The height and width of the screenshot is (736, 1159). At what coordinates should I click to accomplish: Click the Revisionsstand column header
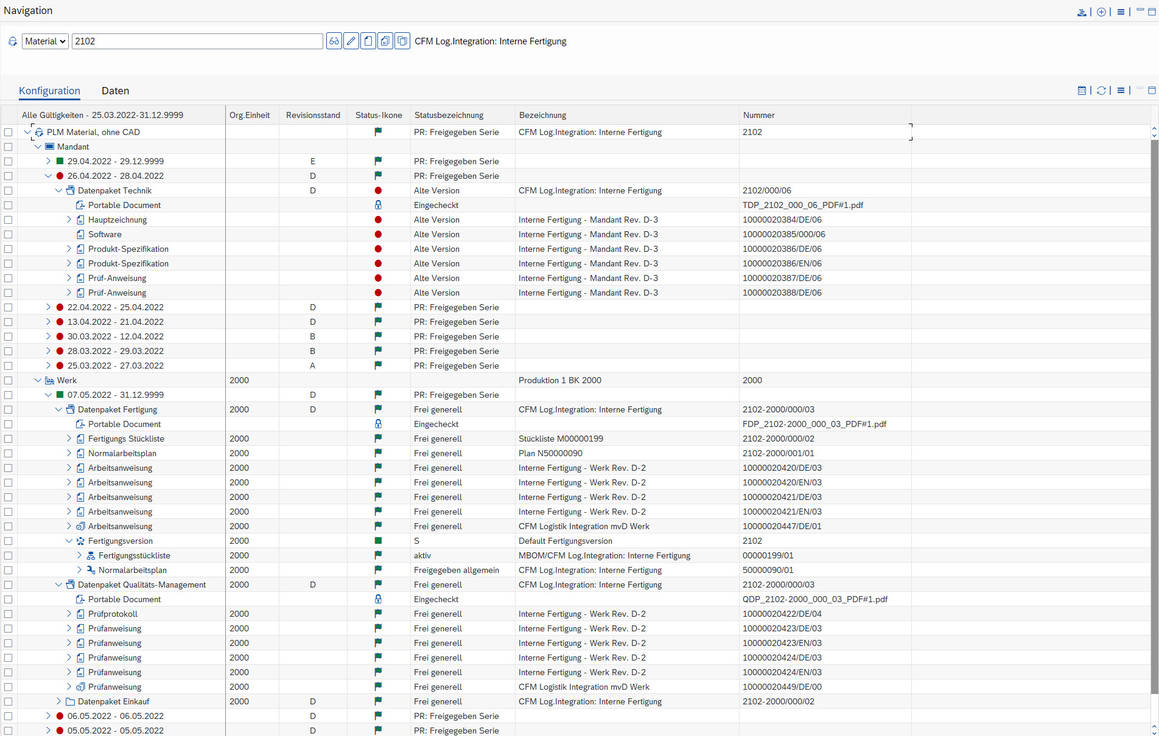[x=313, y=115]
